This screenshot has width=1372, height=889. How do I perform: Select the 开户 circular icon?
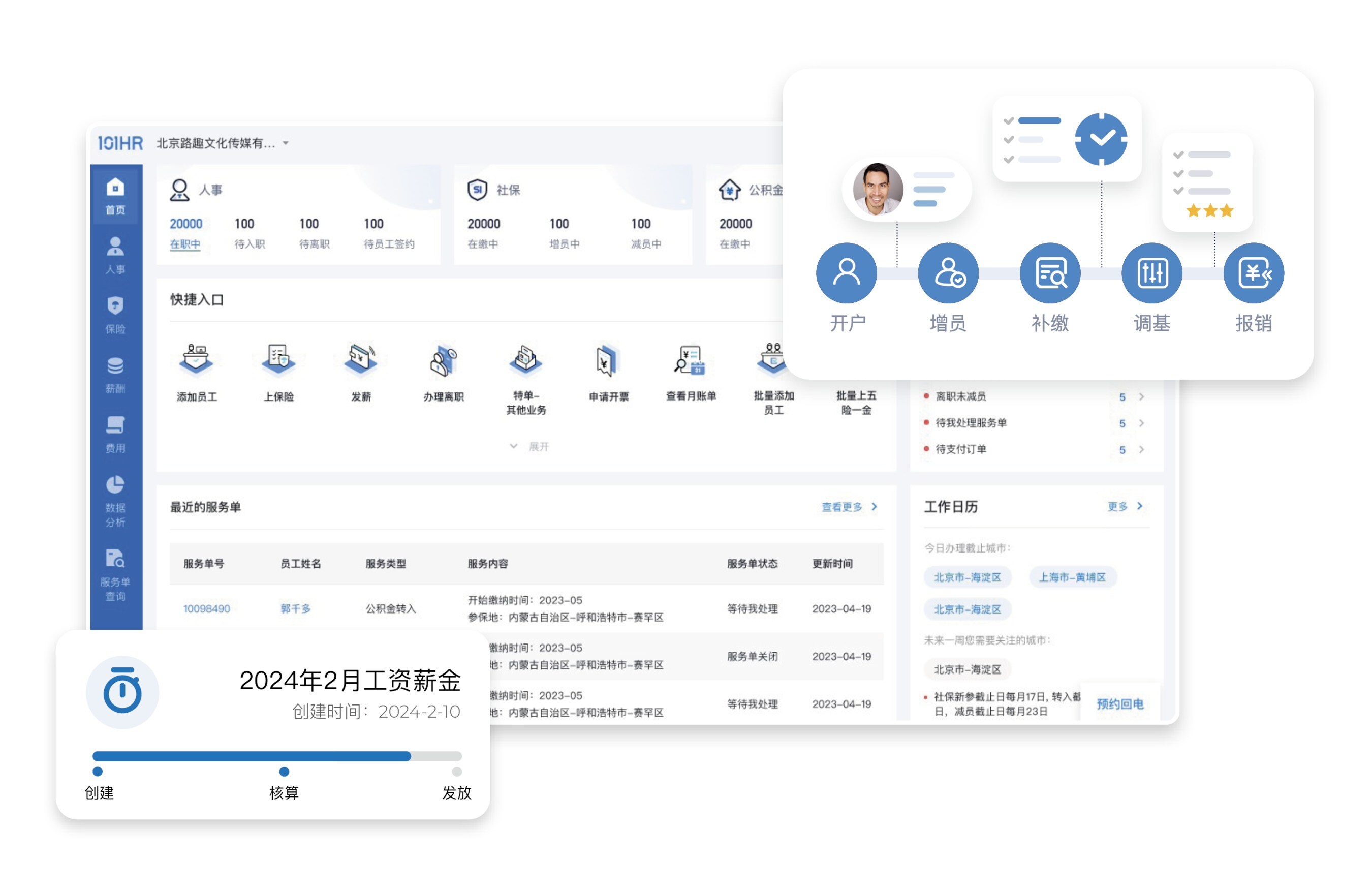tap(846, 272)
